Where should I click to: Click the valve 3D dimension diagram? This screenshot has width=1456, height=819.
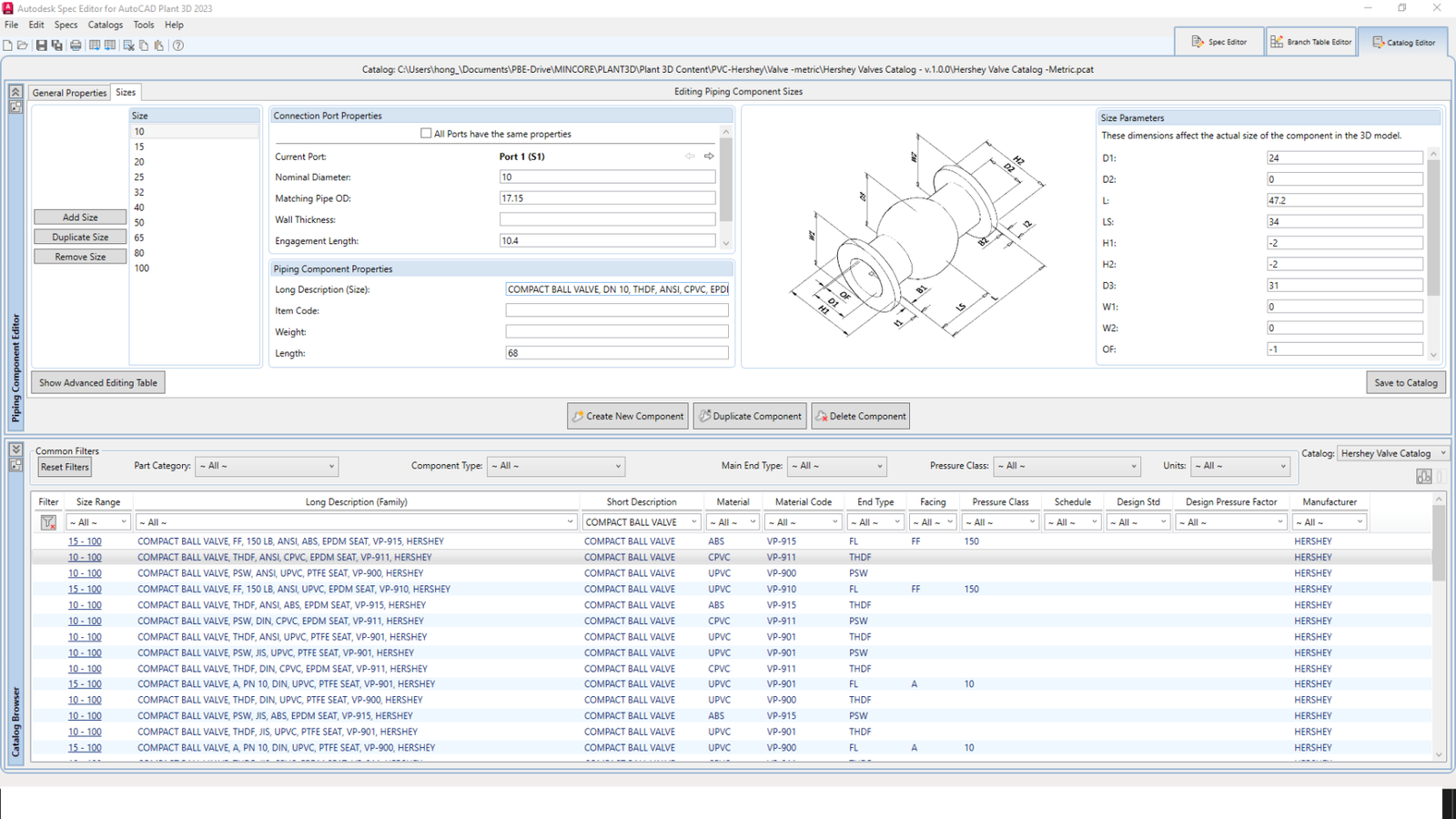[x=918, y=236]
